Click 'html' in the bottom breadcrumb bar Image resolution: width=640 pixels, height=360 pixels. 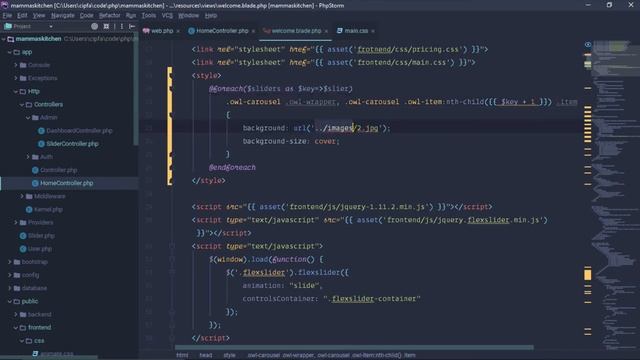click(182, 355)
